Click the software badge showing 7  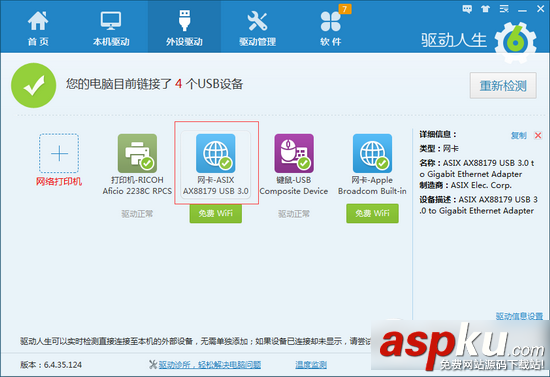[x=345, y=9]
